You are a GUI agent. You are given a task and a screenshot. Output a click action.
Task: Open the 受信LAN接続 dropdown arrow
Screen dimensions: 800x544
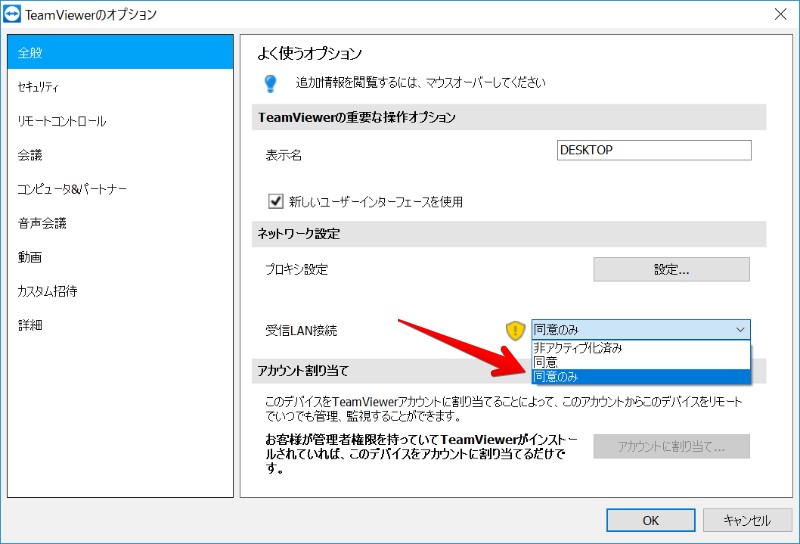pos(740,330)
